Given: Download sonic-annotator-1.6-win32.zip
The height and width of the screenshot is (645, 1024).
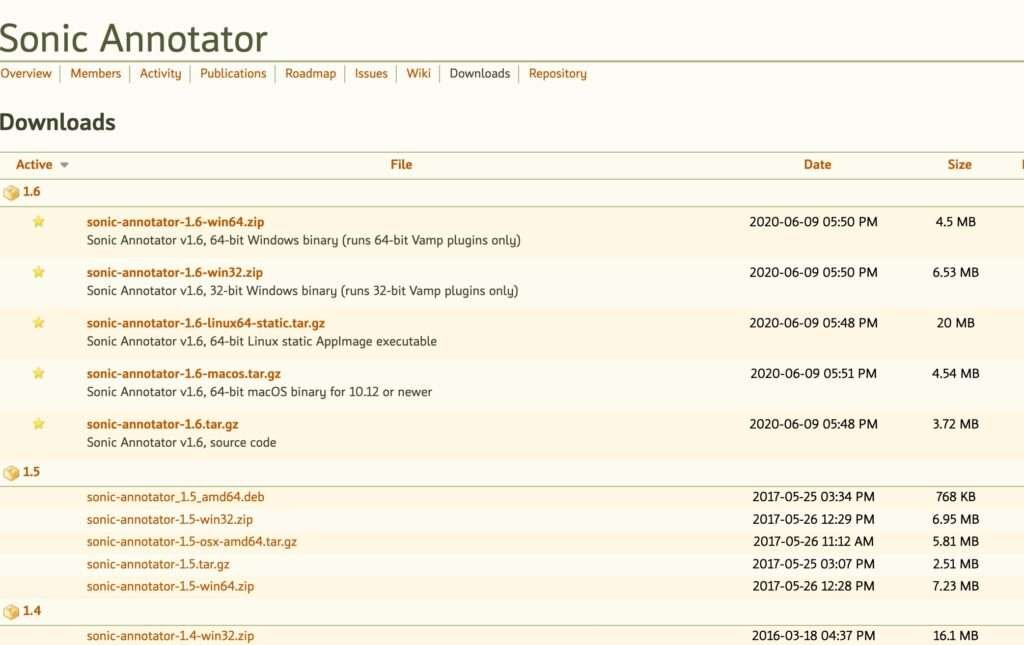Looking at the screenshot, I should click(174, 272).
